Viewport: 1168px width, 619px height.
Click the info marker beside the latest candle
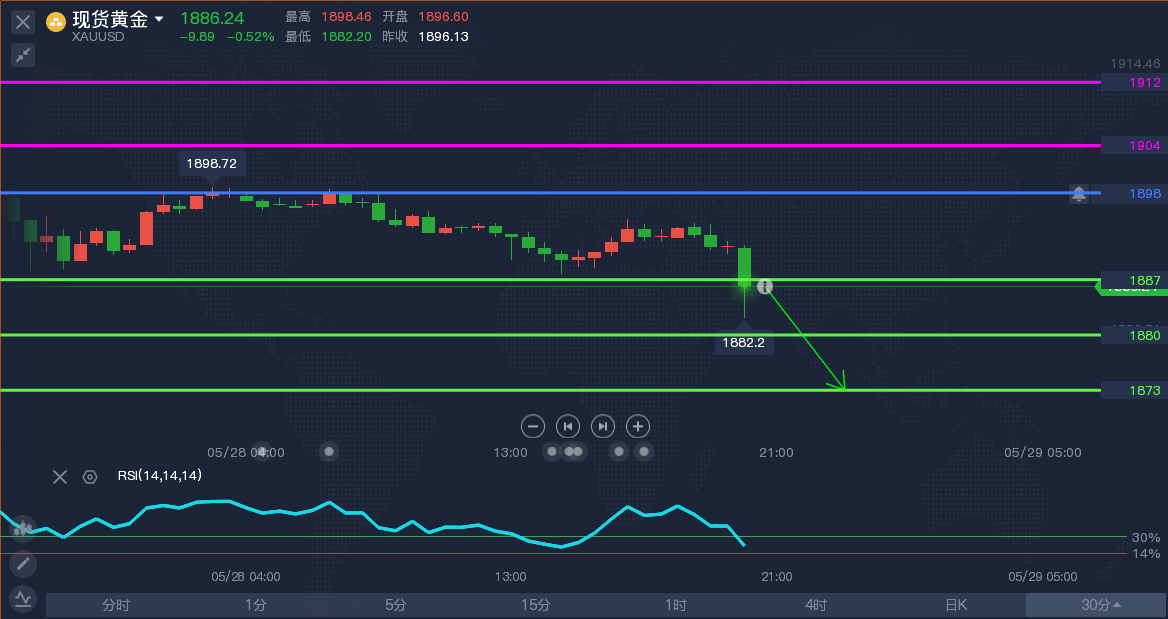[765, 286]
